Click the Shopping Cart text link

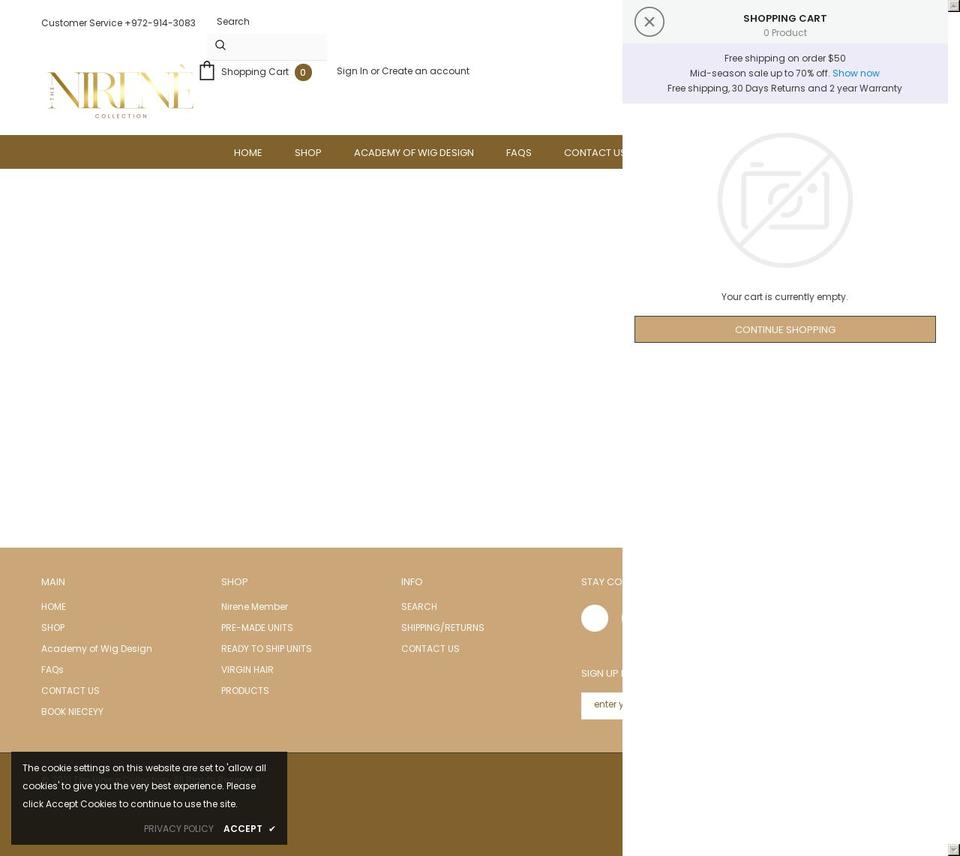(255, 72)
